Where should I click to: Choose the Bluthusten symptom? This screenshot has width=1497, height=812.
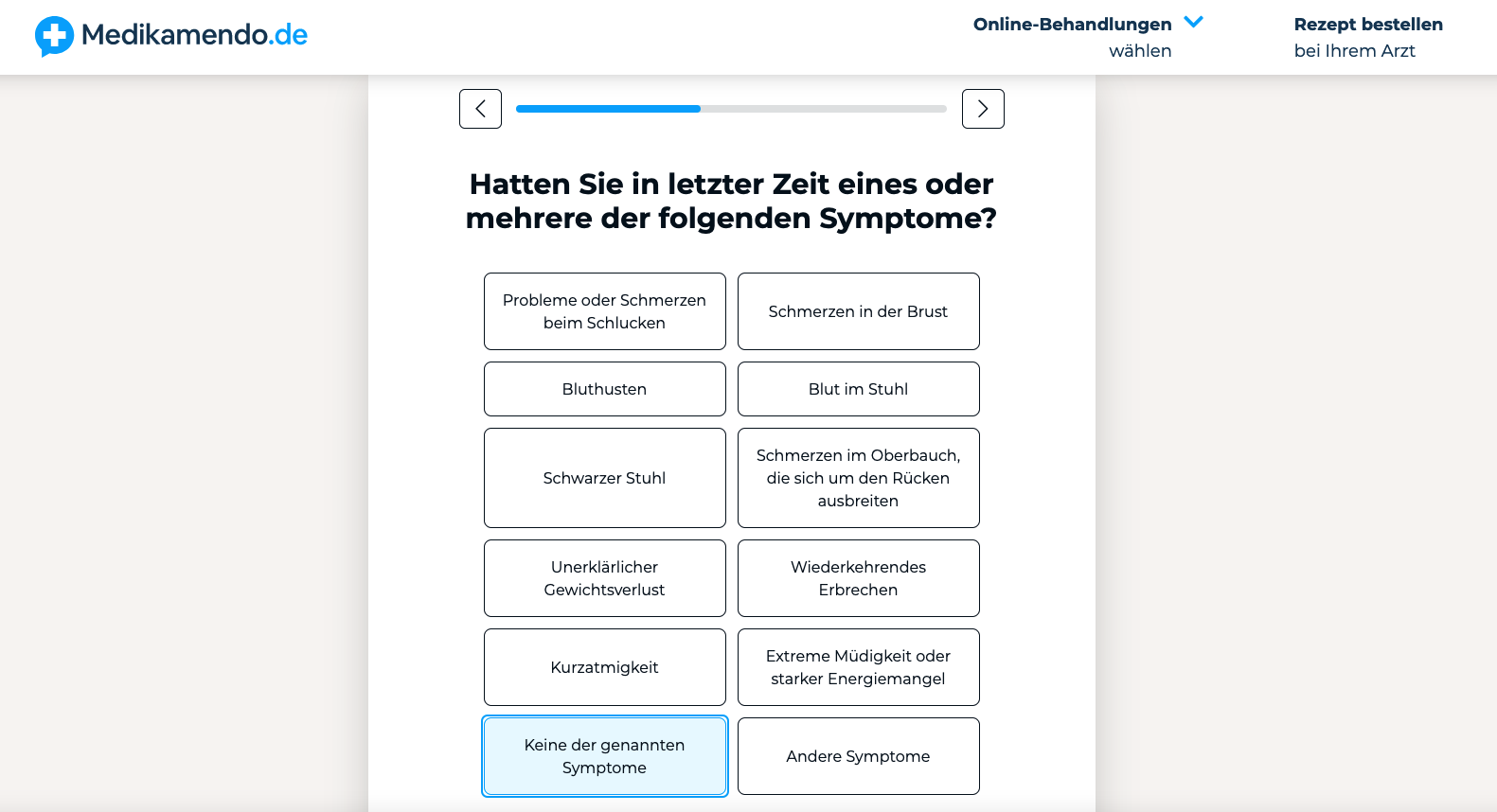pyautogui.click(x=604, y=389)
